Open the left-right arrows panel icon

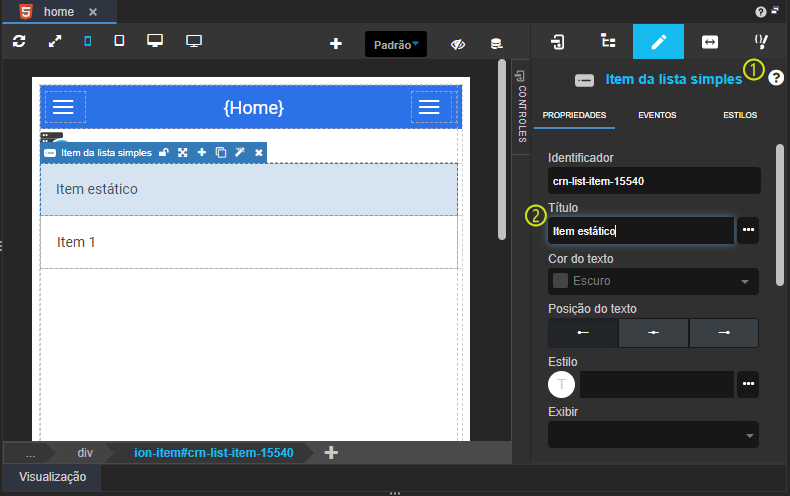(x=710, y=42)
